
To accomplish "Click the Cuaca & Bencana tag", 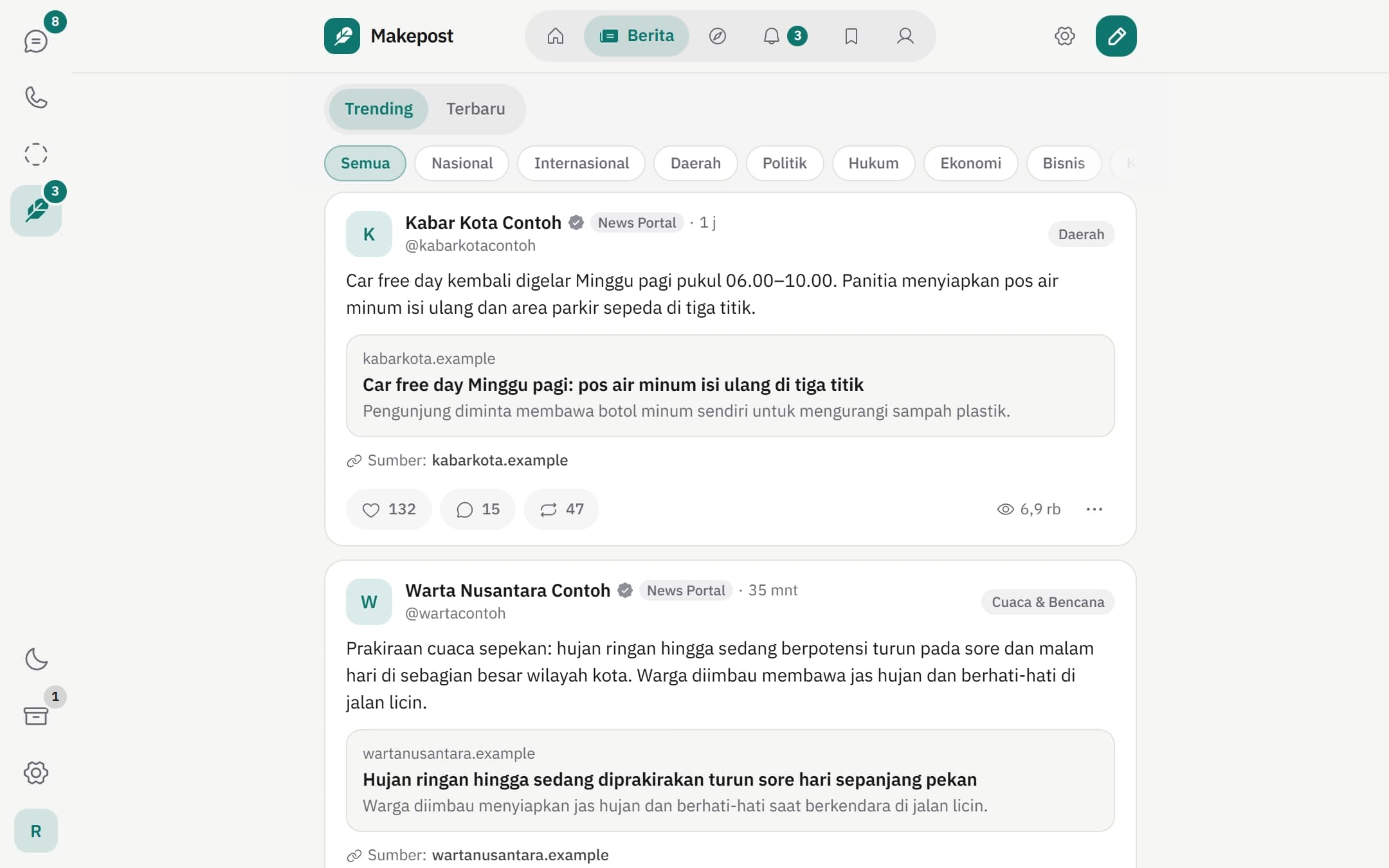I will pyautogui.click(x=1048, y=602).
